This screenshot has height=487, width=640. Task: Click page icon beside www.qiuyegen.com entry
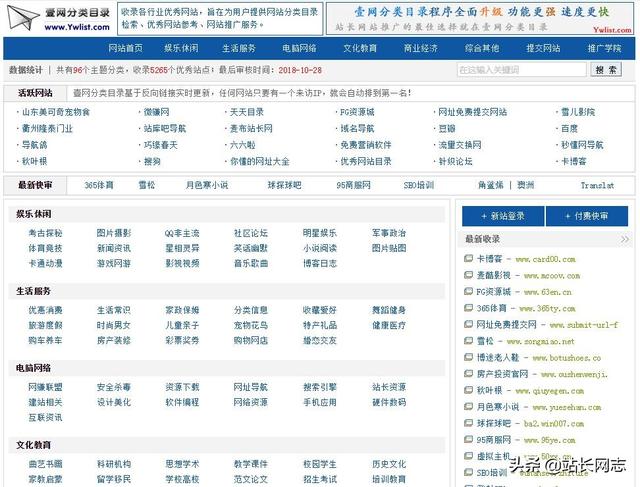coord(468,390)
